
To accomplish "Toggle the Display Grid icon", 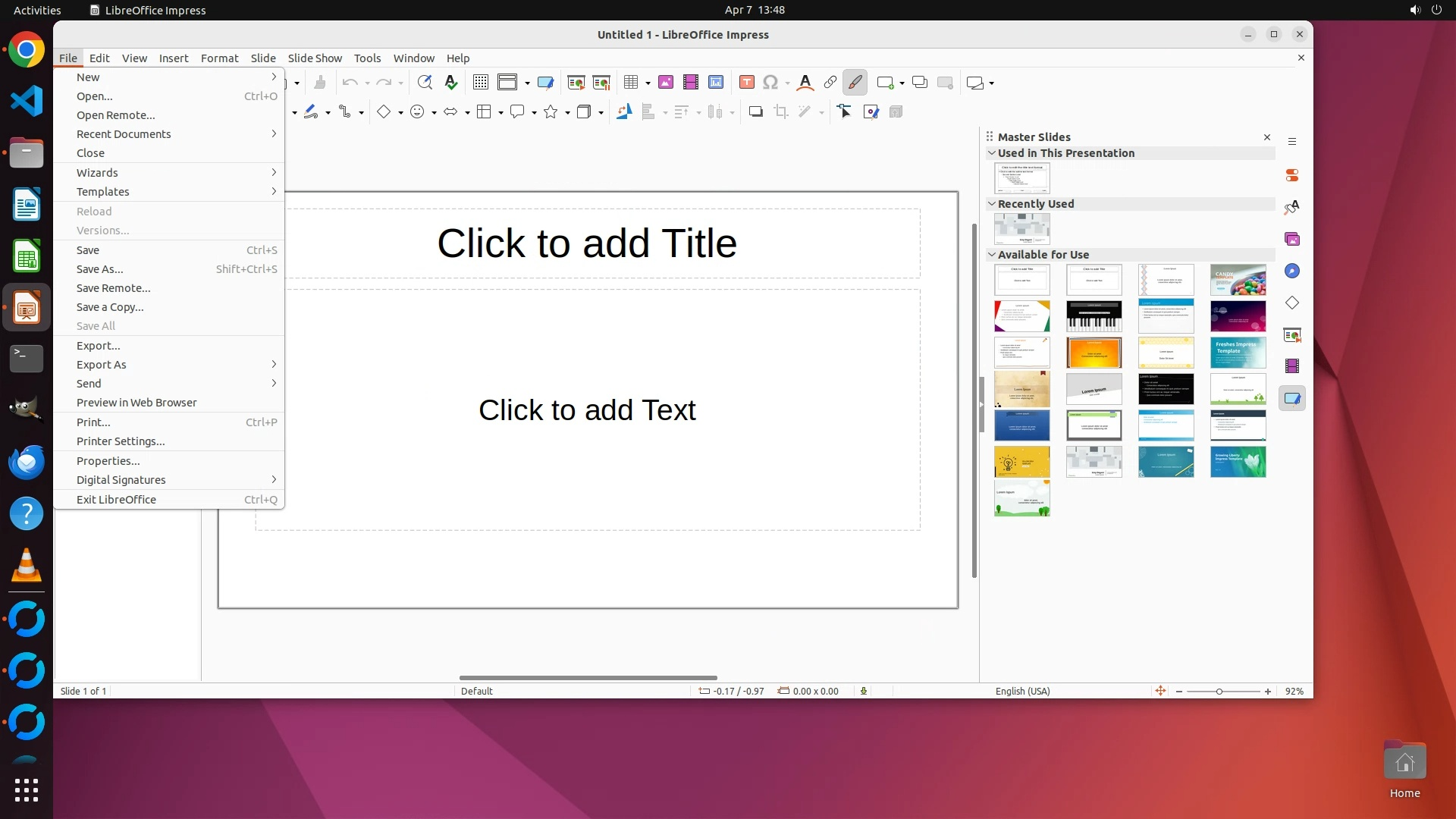I will (x=480, y=83).
